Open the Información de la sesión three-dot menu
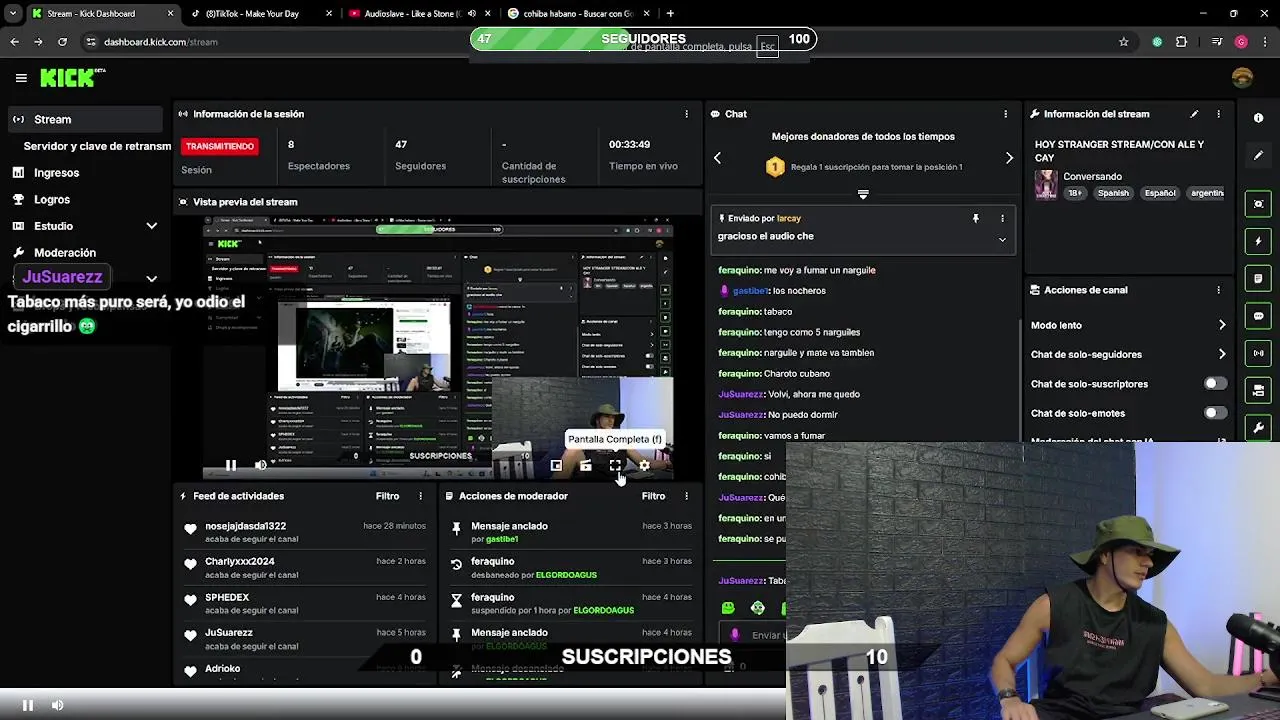 (686, 114)
